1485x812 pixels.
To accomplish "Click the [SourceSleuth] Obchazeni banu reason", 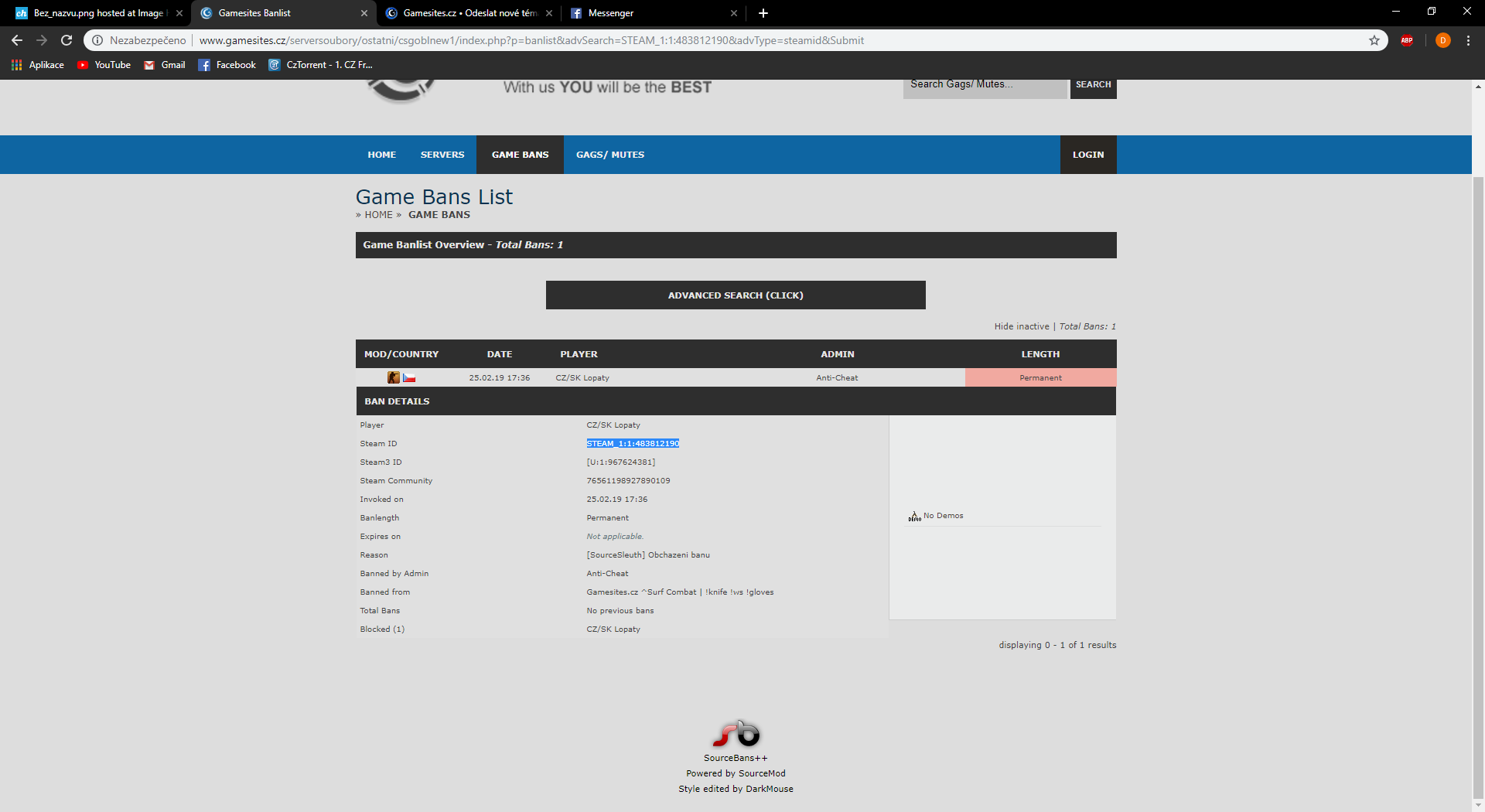I will pos(648,555).
